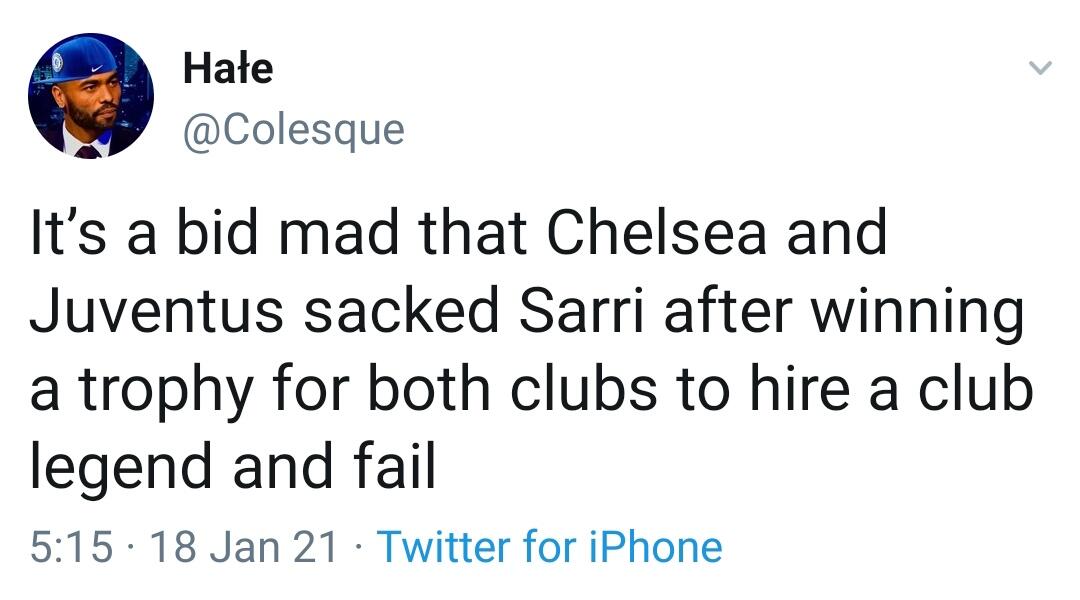Open the tweet options chevron menu
This screenshot has width=1080, height=600.
1041,69
